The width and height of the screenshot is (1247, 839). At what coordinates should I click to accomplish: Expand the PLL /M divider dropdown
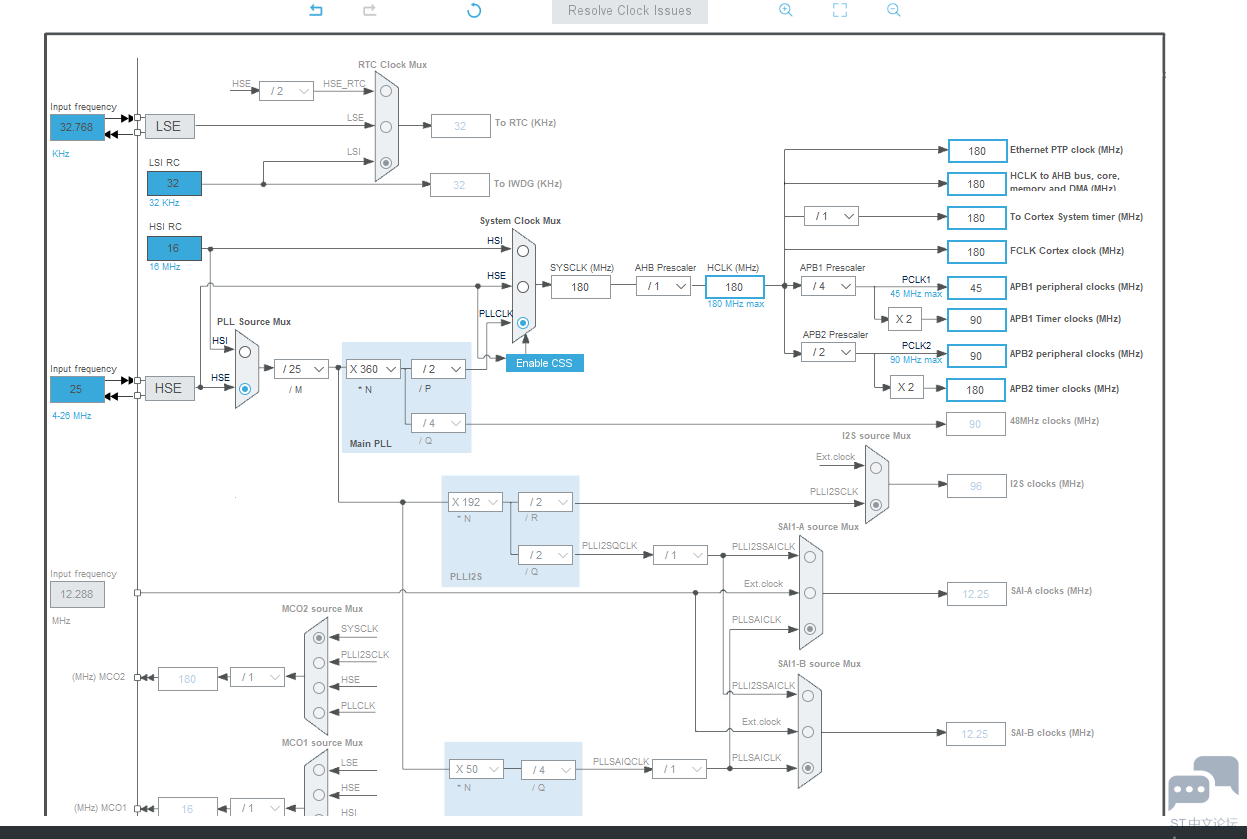(x=301, y=369)
